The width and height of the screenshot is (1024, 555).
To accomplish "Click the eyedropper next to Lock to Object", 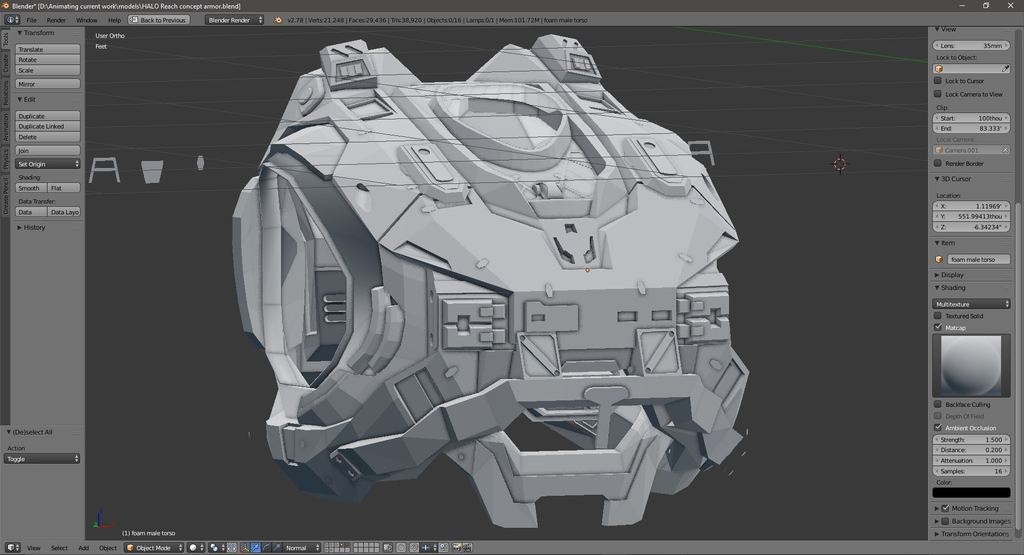I will (1005, 69).
